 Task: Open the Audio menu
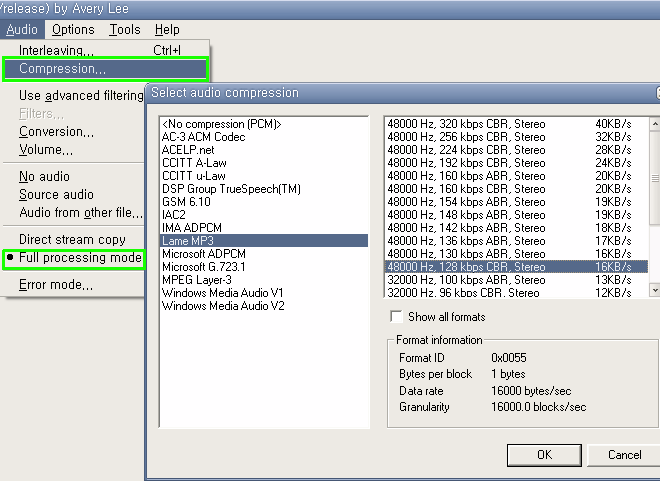click(x=22, y=30)
